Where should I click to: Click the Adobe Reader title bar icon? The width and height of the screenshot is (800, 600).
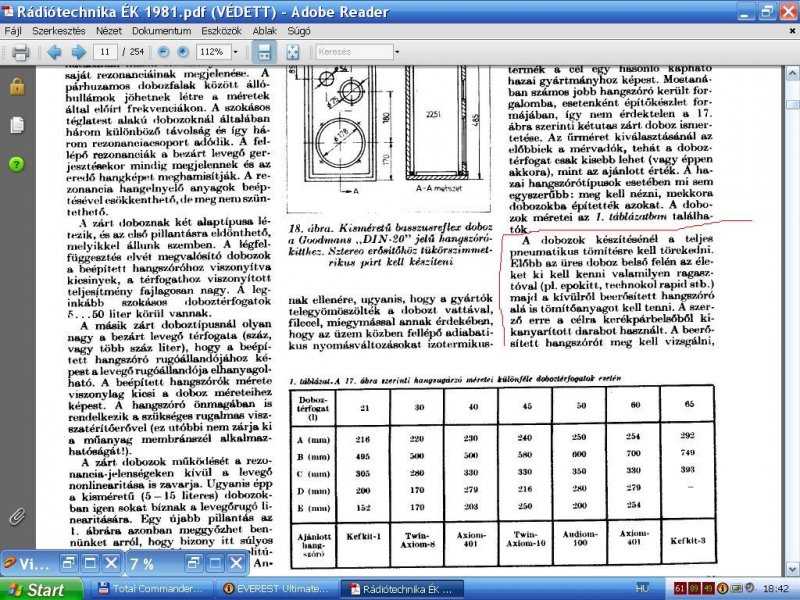[x=8, y=11]
